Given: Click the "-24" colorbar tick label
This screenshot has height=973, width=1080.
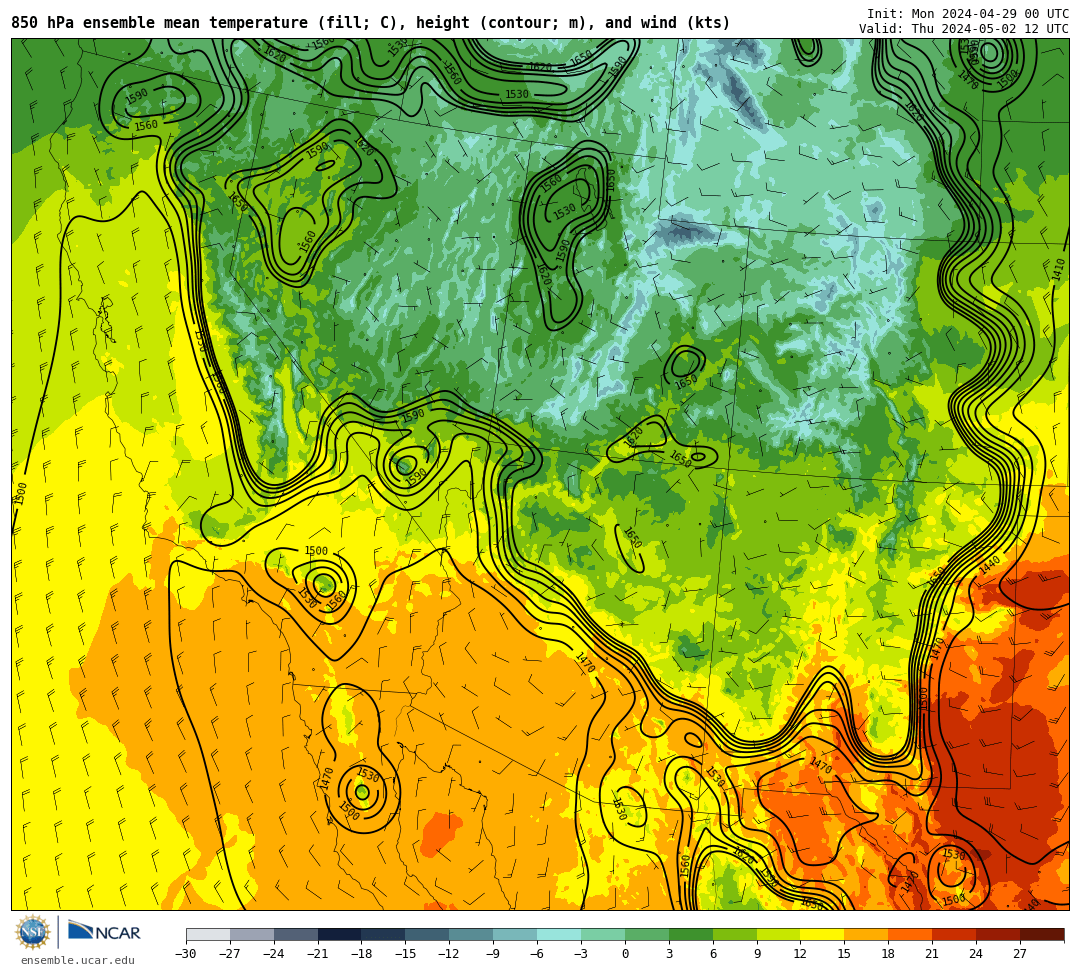Looking at the screenshot, I should [274, 954].
